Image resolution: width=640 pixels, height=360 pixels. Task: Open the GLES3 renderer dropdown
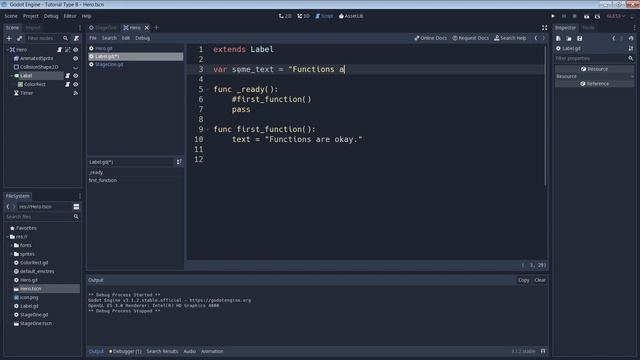616,16
